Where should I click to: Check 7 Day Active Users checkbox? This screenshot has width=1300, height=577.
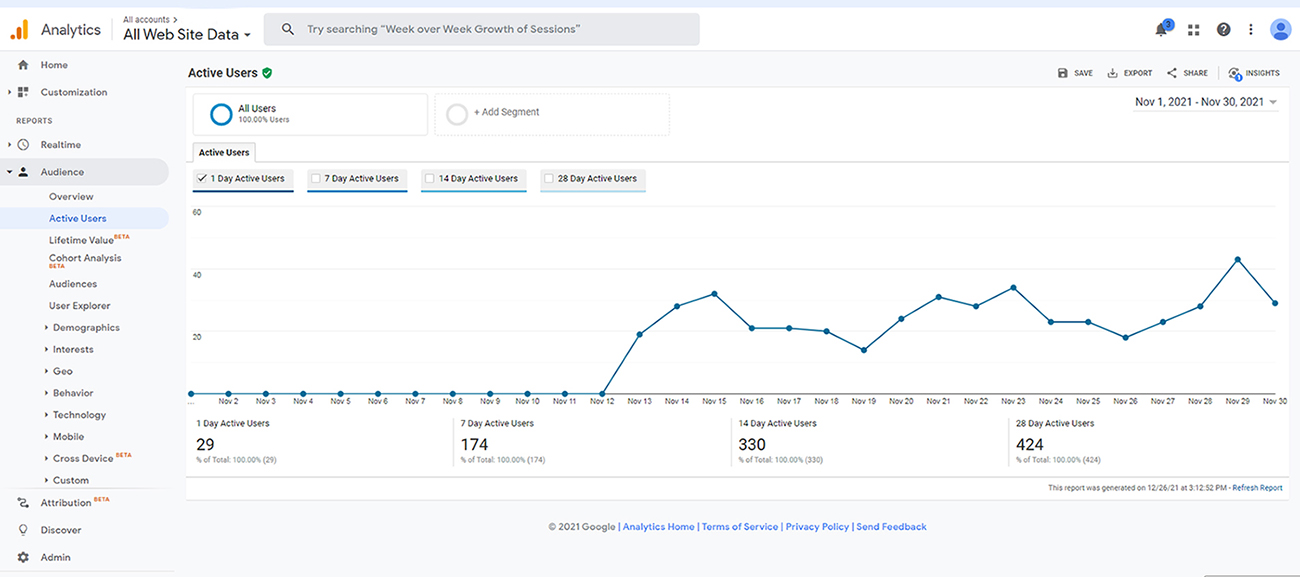click(x=315, y=179)
